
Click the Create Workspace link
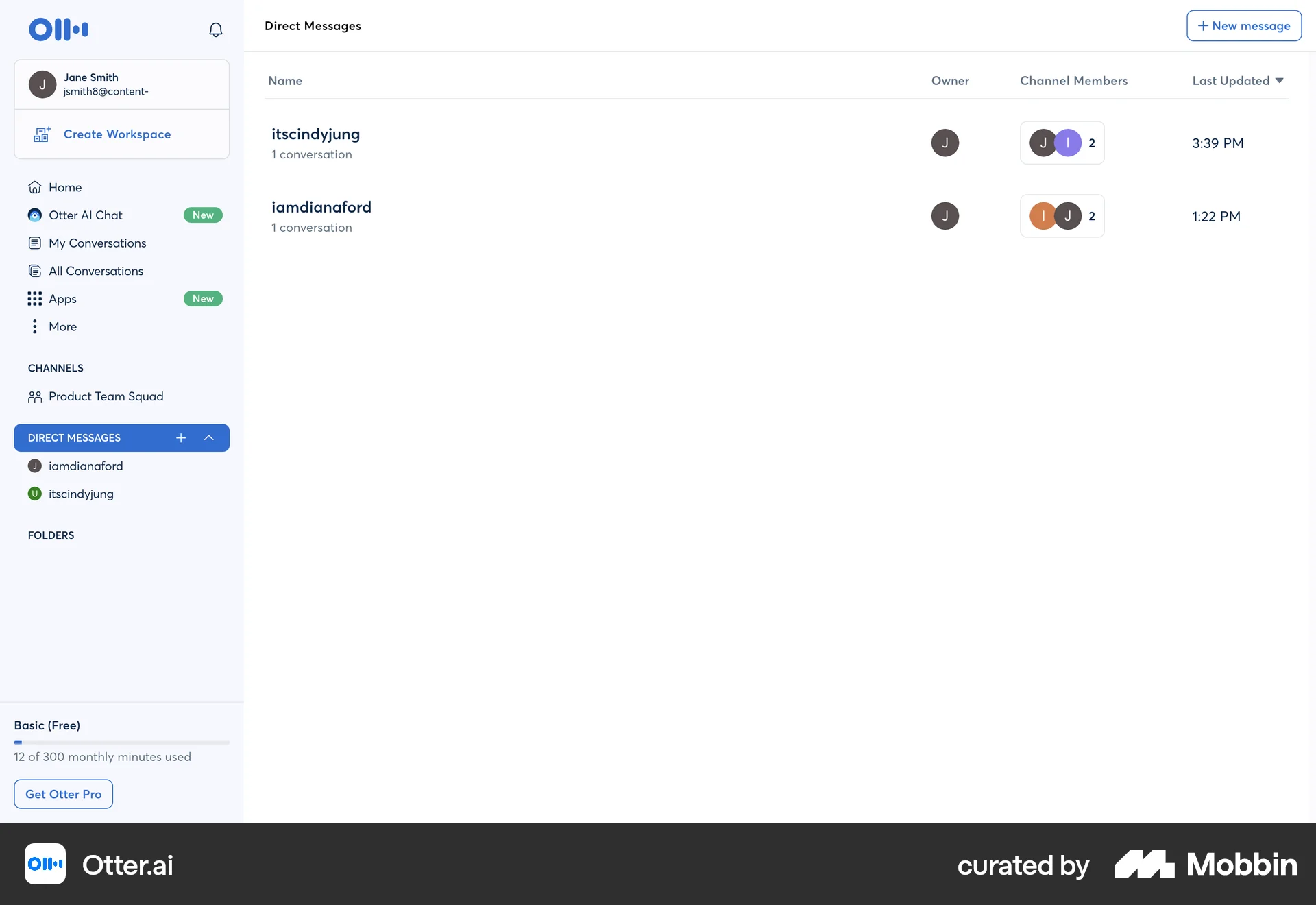point(117,134)
